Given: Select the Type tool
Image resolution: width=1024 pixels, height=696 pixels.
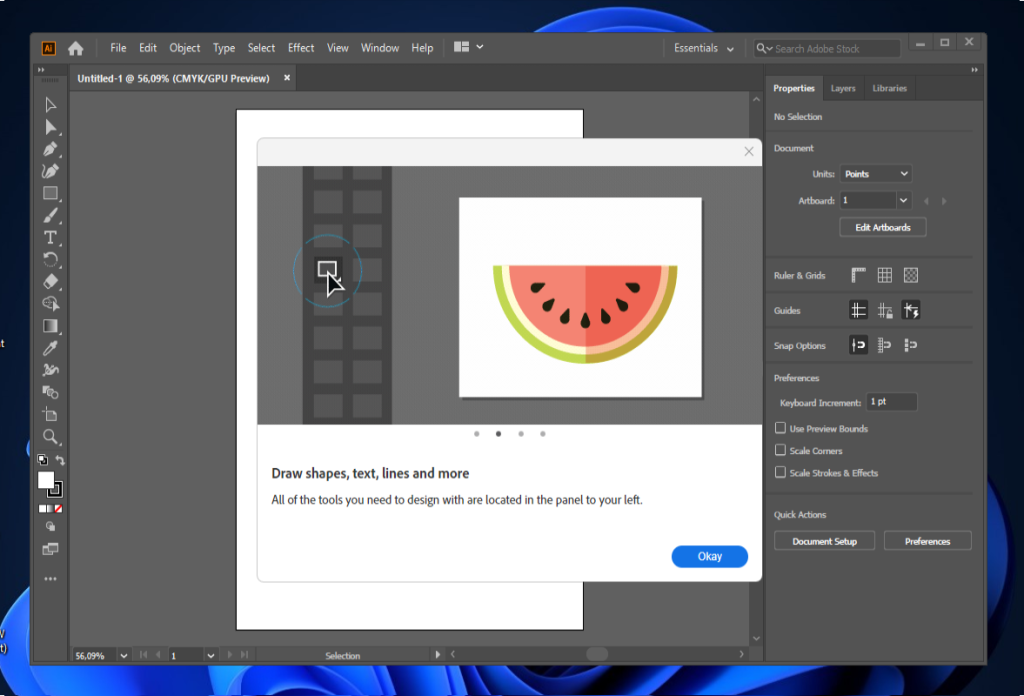Looking at the screenshot, I should (50, 238).
